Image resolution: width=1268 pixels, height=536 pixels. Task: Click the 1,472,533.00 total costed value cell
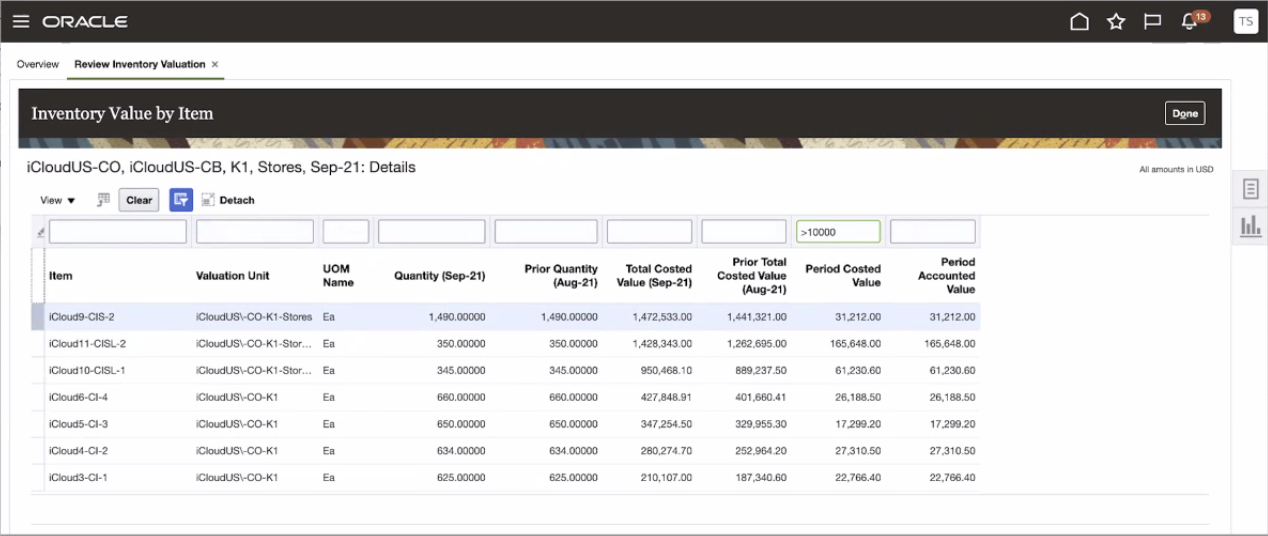click(662, 317)
